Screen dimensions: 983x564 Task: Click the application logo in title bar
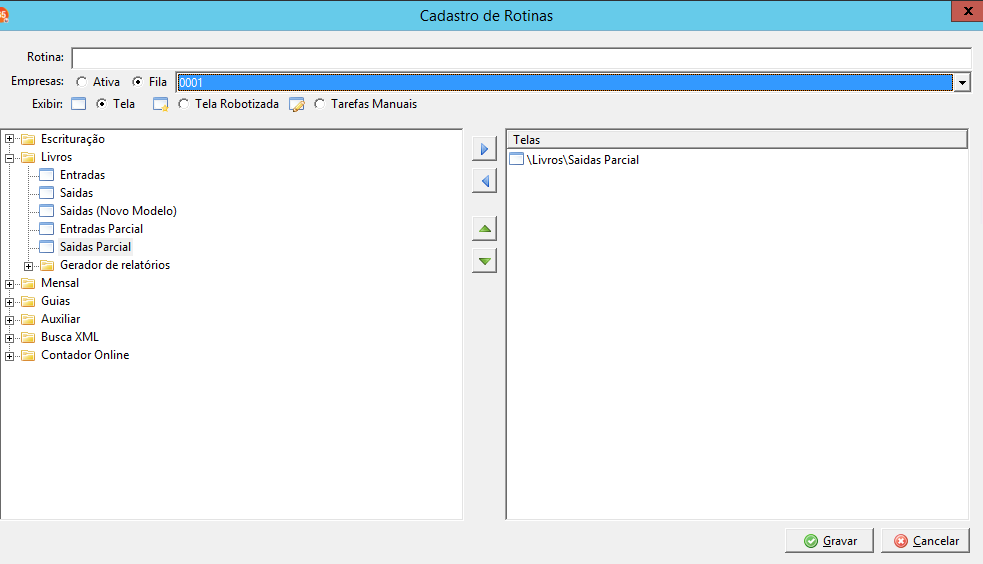point(4,15)
